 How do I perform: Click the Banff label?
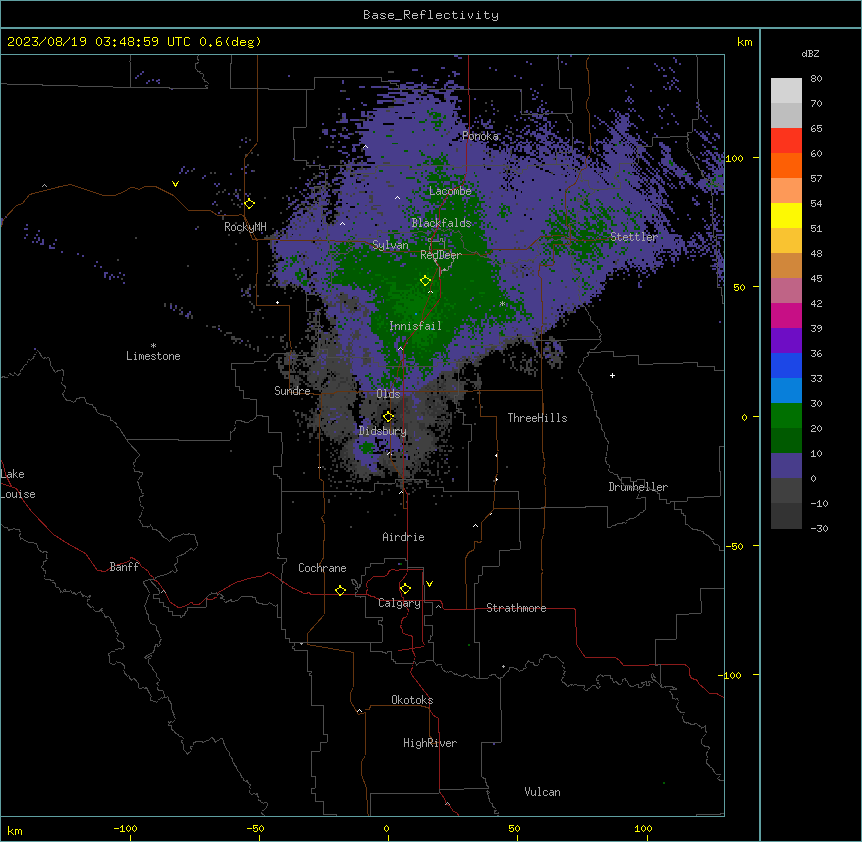pos(124,567)
